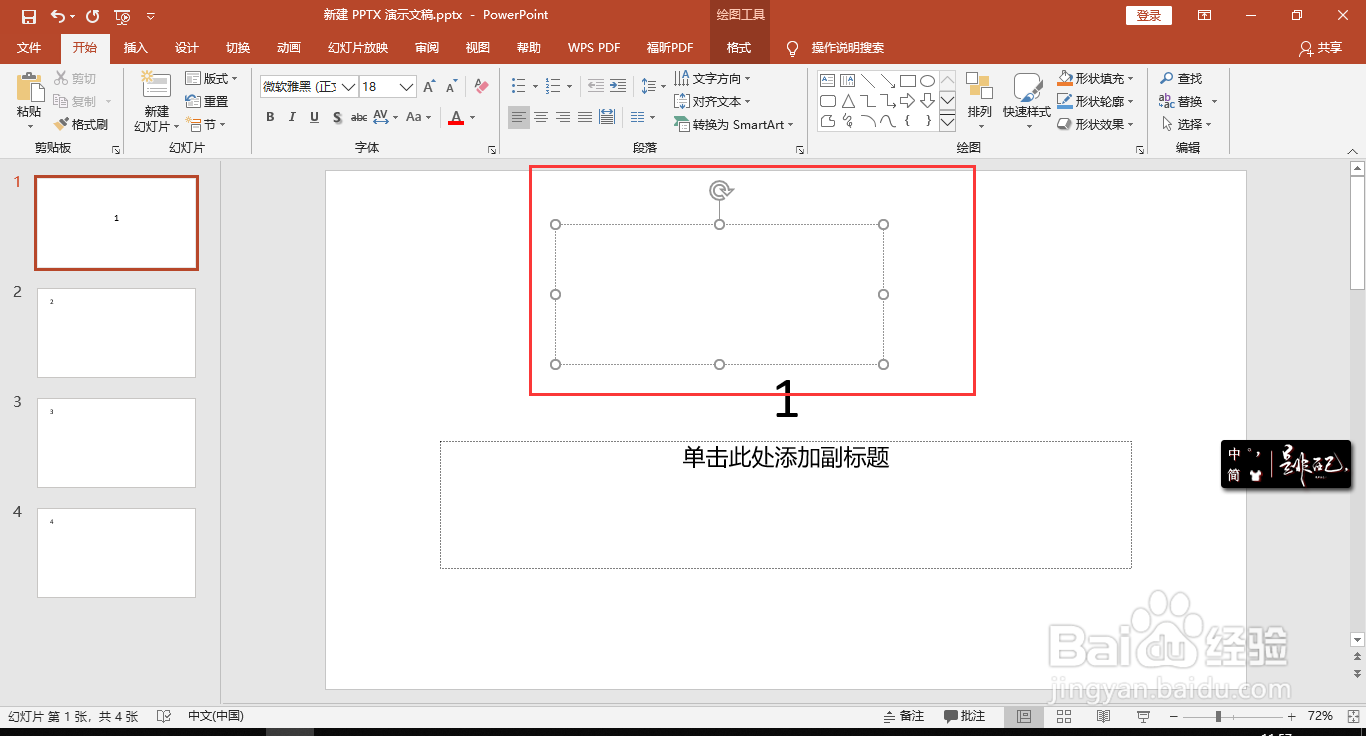Toggle Bold formatting
Viewport: 1366px width, 736px height.
click(x=270, y=118)
